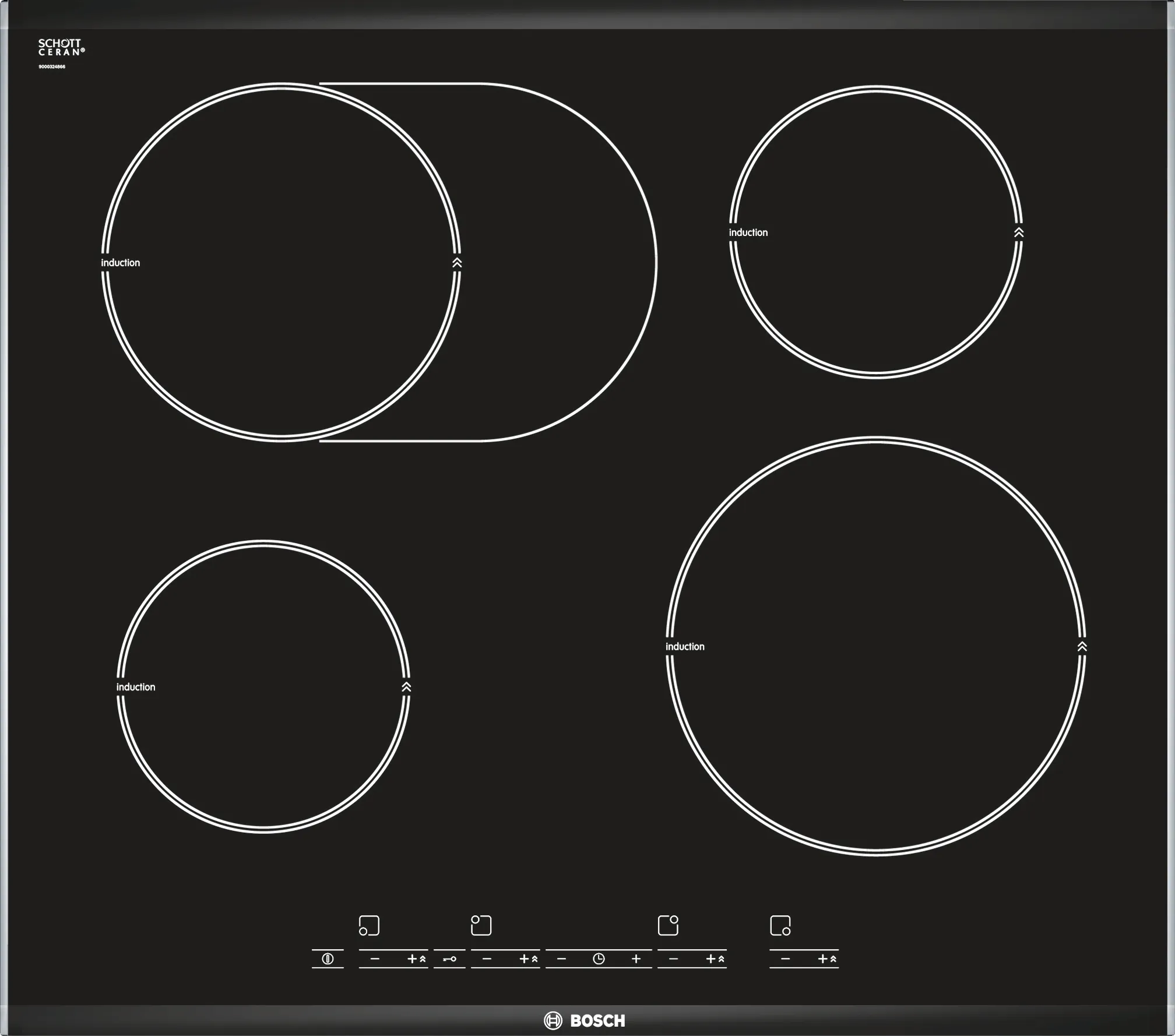This screenshot has width=1175, height=1036.
Task: Tap the center of the round rear-left cooking zone
Action: 282,262
